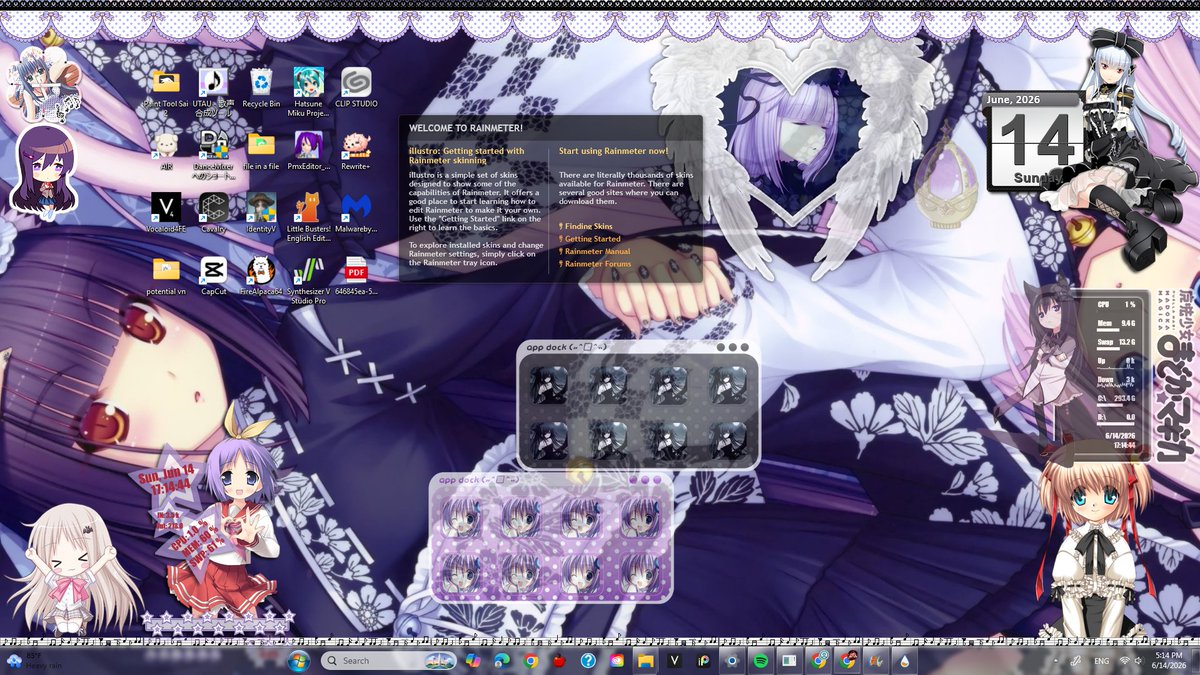Screen dimensions: 1200x675
Task: Open Google Chrome from the taskbar
Action: pos(531,660)
